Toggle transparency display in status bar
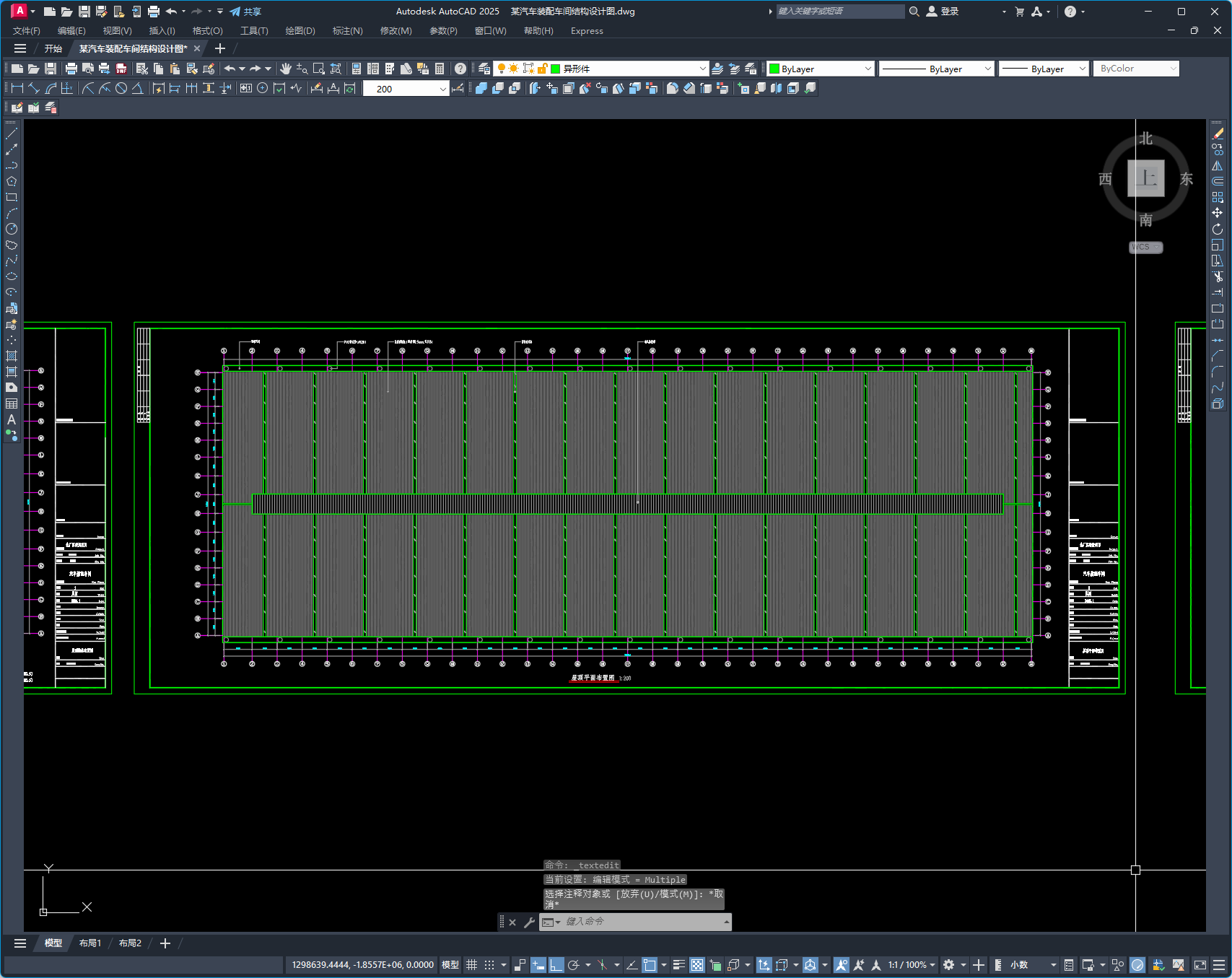This screenshot has height=978, width=1232. click(697, 965)
